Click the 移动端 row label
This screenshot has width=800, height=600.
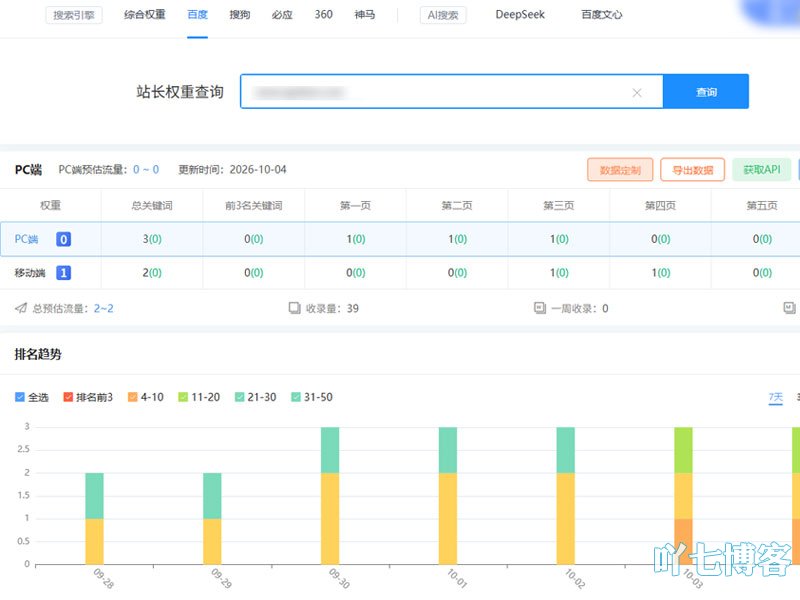click(30, 272)
